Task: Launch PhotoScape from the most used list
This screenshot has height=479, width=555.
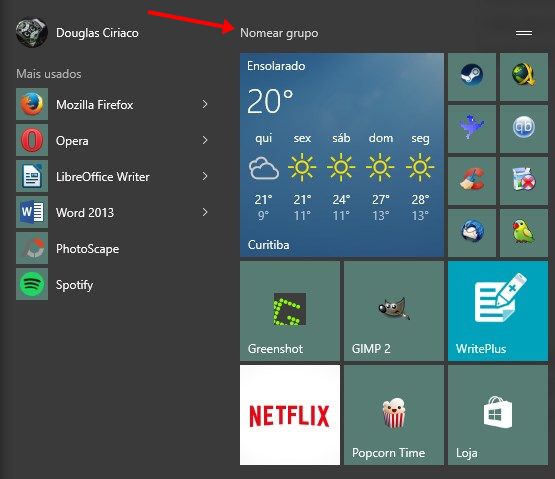Action: tap(112, 249)
